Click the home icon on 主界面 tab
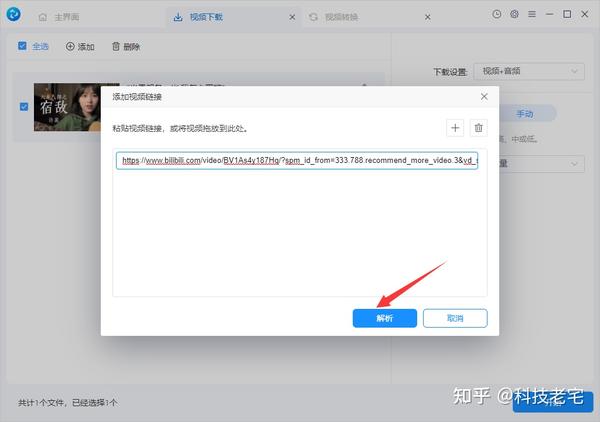Viewport: 600px width, 422px height. 43,17
